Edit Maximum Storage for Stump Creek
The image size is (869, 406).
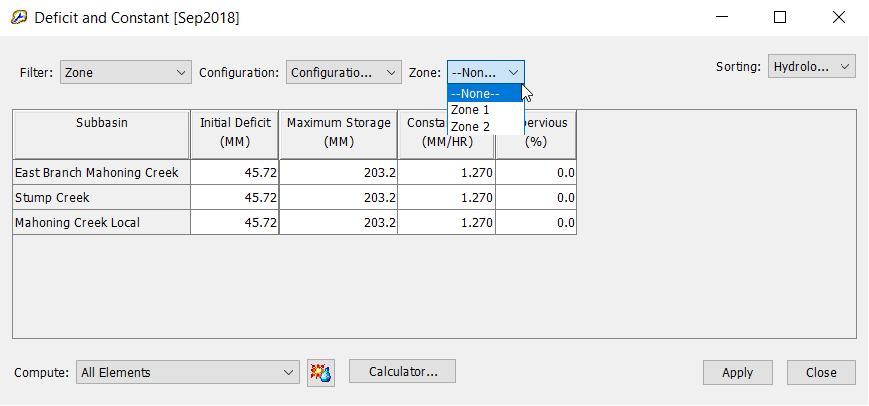(339, 198)
